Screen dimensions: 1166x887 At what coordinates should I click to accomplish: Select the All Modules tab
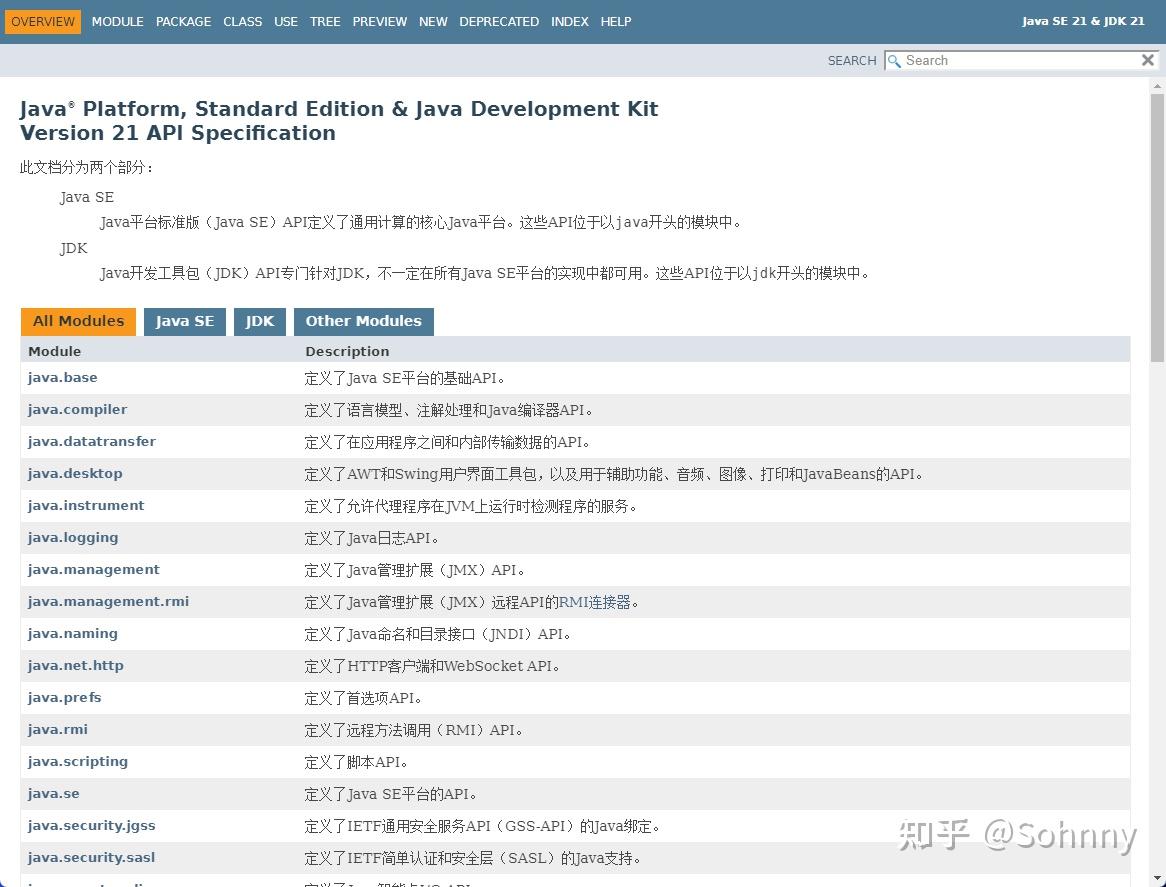[x=78, y=321]
